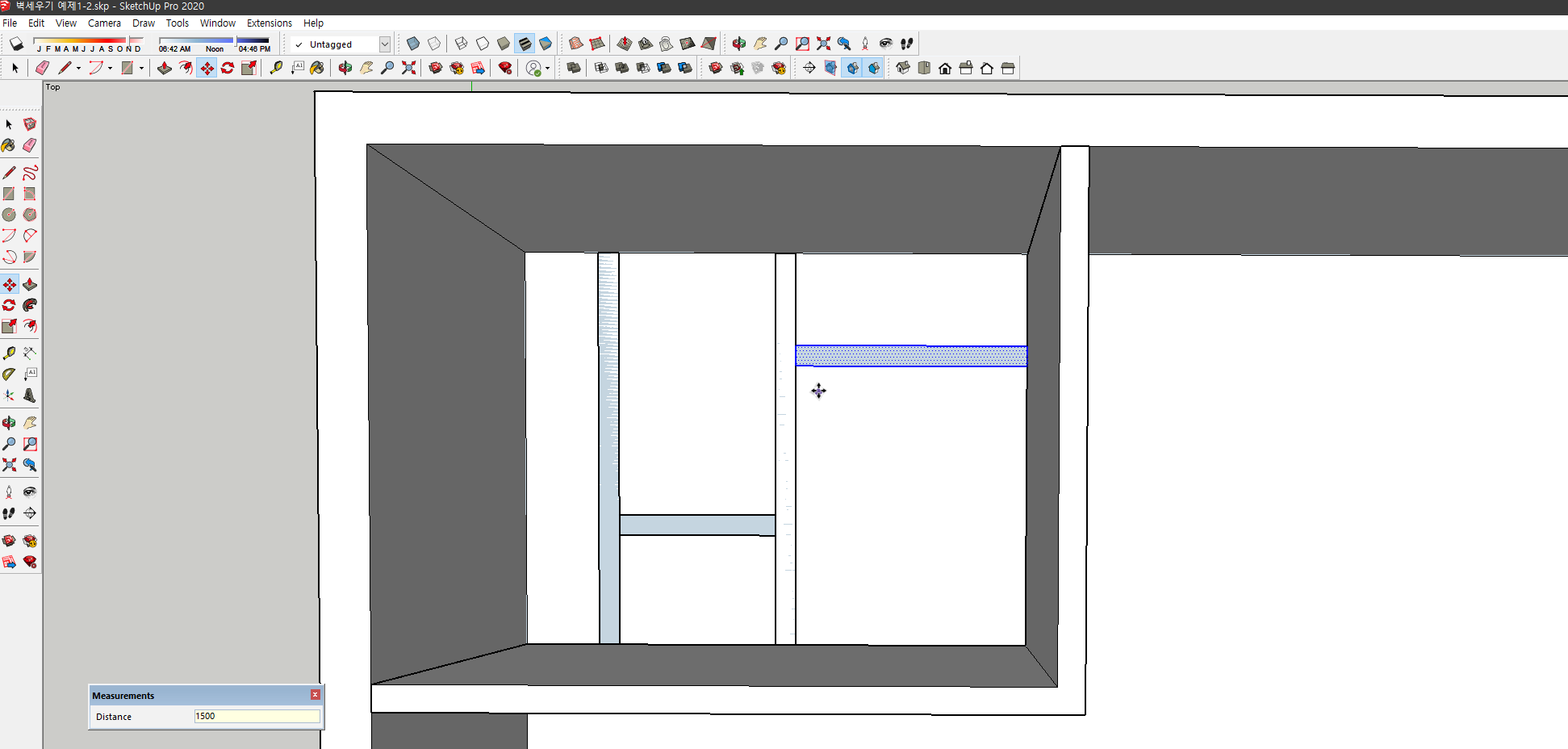Click the Intersect solid tool
Image resolution: width=1568 pixels, height=749 pixels.
pos(601,68)
